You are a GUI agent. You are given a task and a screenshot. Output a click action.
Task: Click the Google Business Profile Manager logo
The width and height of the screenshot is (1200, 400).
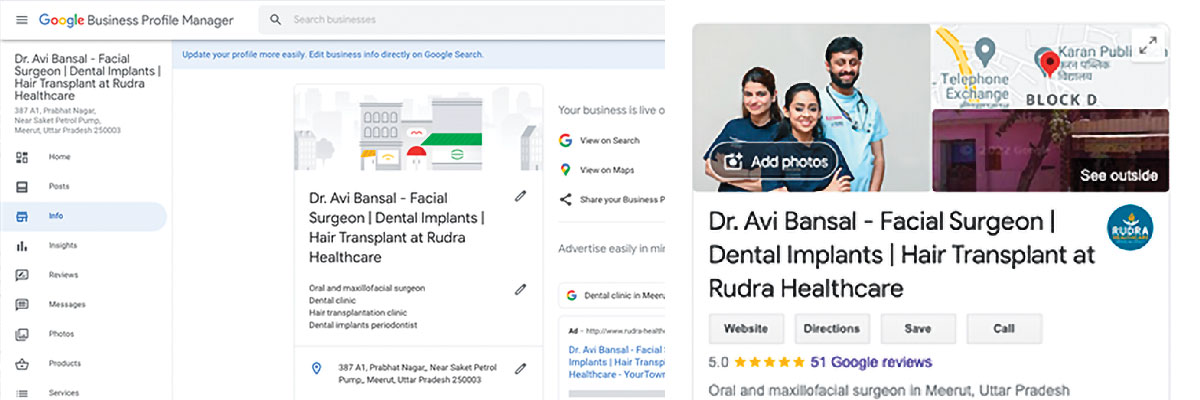(136, 20)
